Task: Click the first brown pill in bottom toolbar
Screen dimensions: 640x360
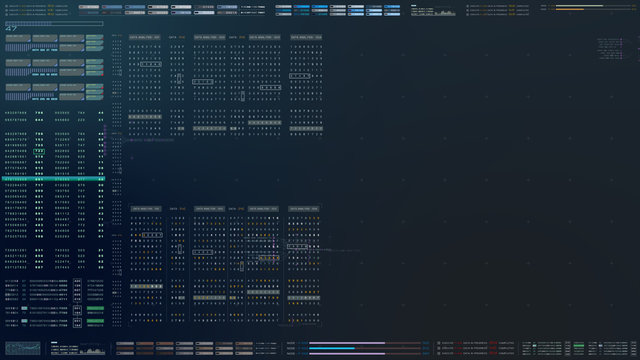Action: click(x=144, y=344)
